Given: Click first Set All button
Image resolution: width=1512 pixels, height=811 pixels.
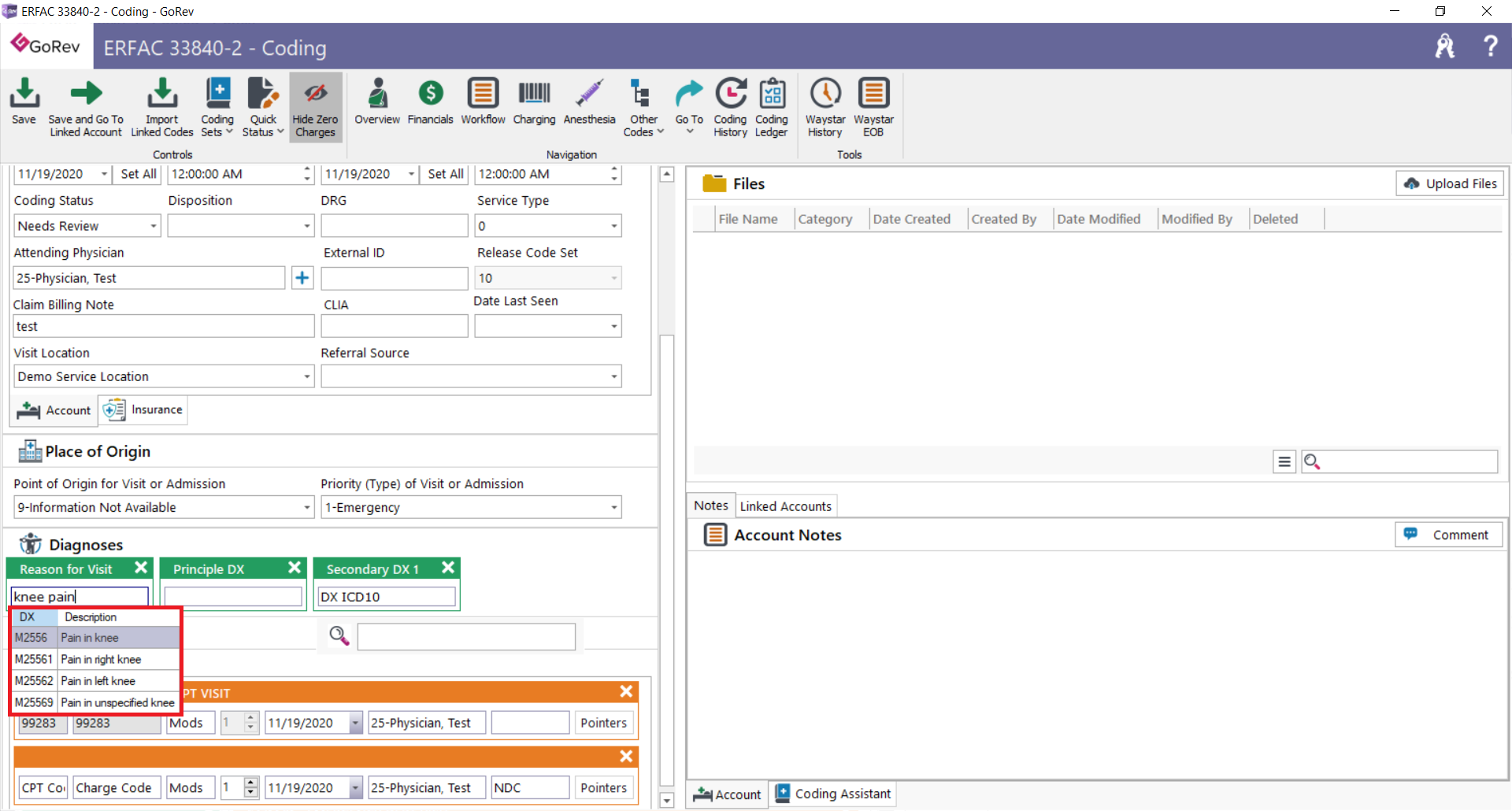Looking at the screenshot, I should coord(138,174).
